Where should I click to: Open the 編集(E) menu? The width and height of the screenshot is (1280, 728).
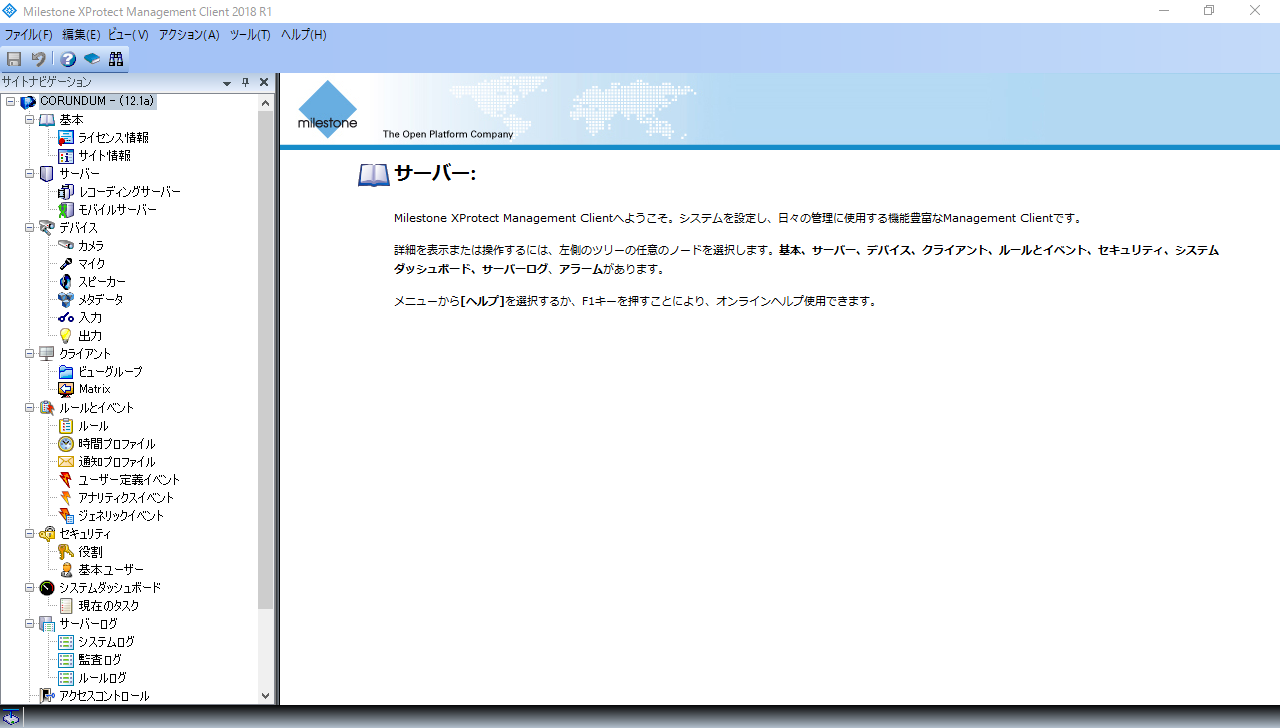click(81, 35)
